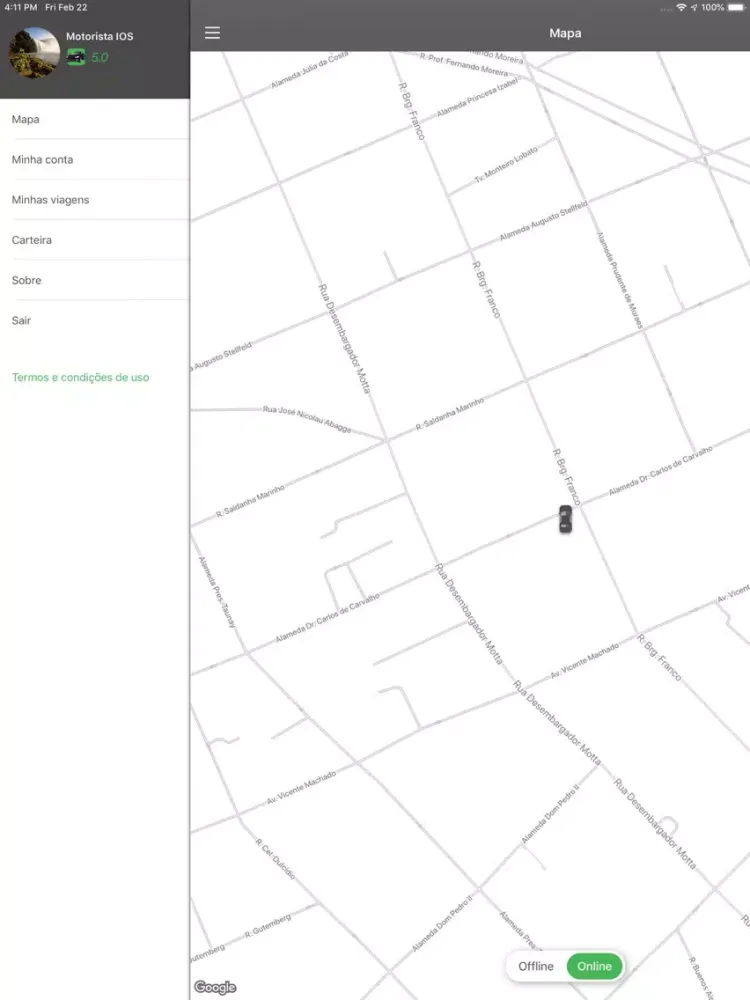Tap the Mapa title in header

click(565, 33)
